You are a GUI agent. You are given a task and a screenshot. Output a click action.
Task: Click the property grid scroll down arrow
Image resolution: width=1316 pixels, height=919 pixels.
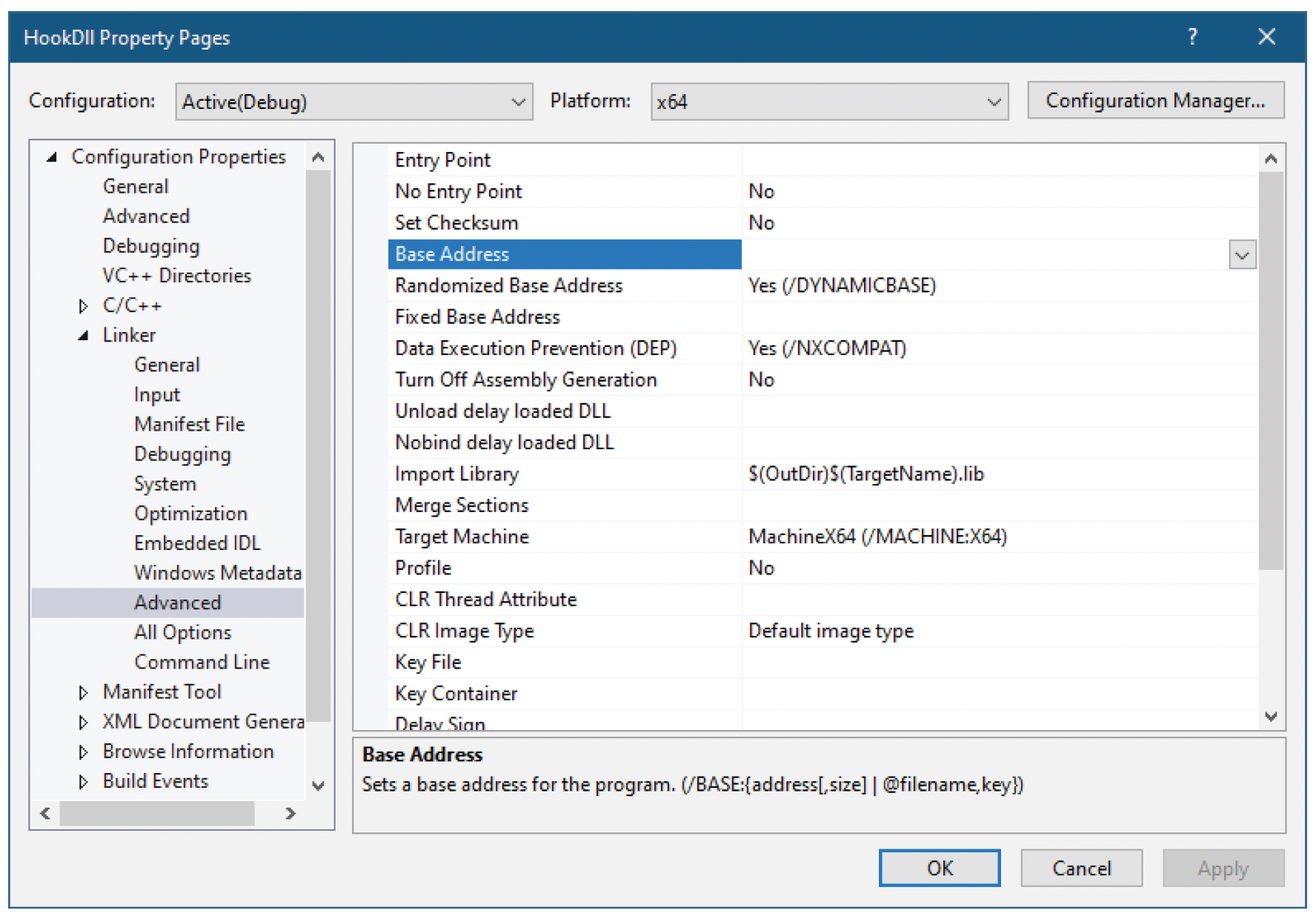1271,716
